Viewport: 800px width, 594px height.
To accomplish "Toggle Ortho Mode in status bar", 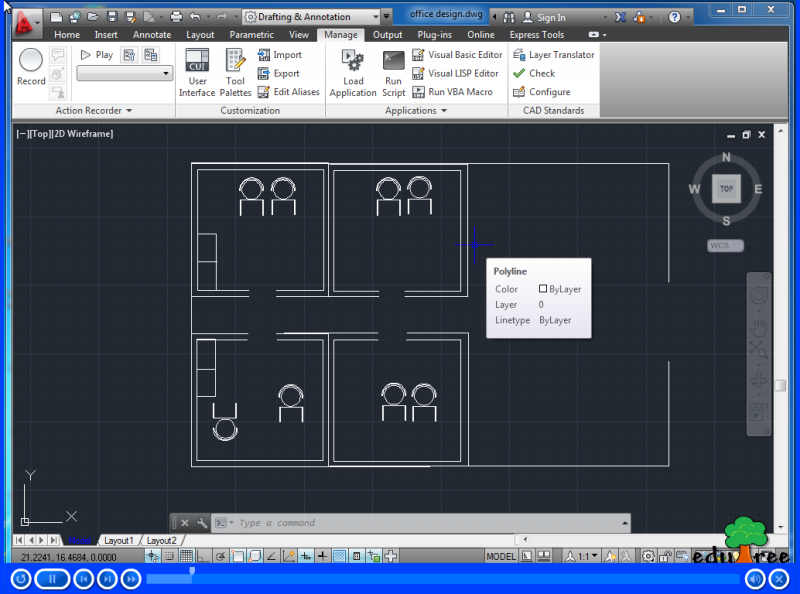I will [203, 556].
